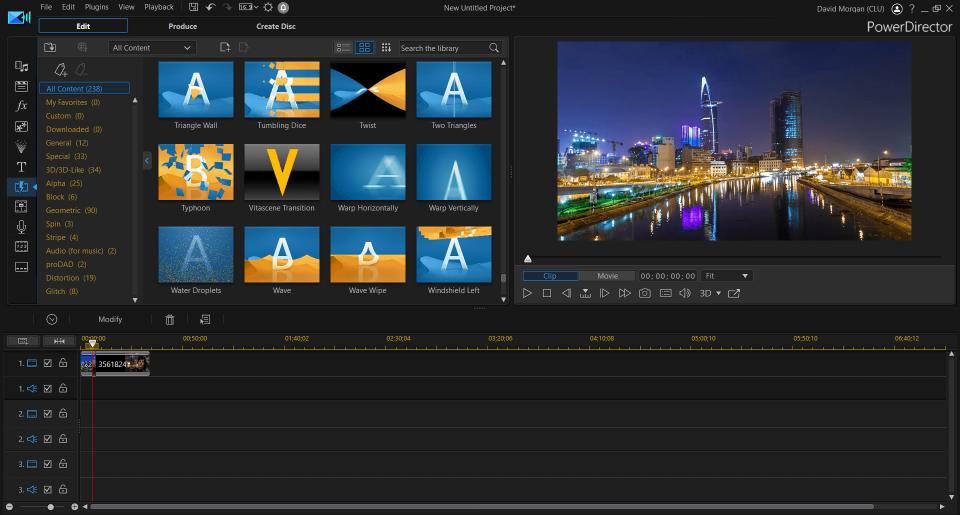Image resolution: width=960 pixels, height=515 pixels.
Task: Open the Plugins menu
Action: 97,7
